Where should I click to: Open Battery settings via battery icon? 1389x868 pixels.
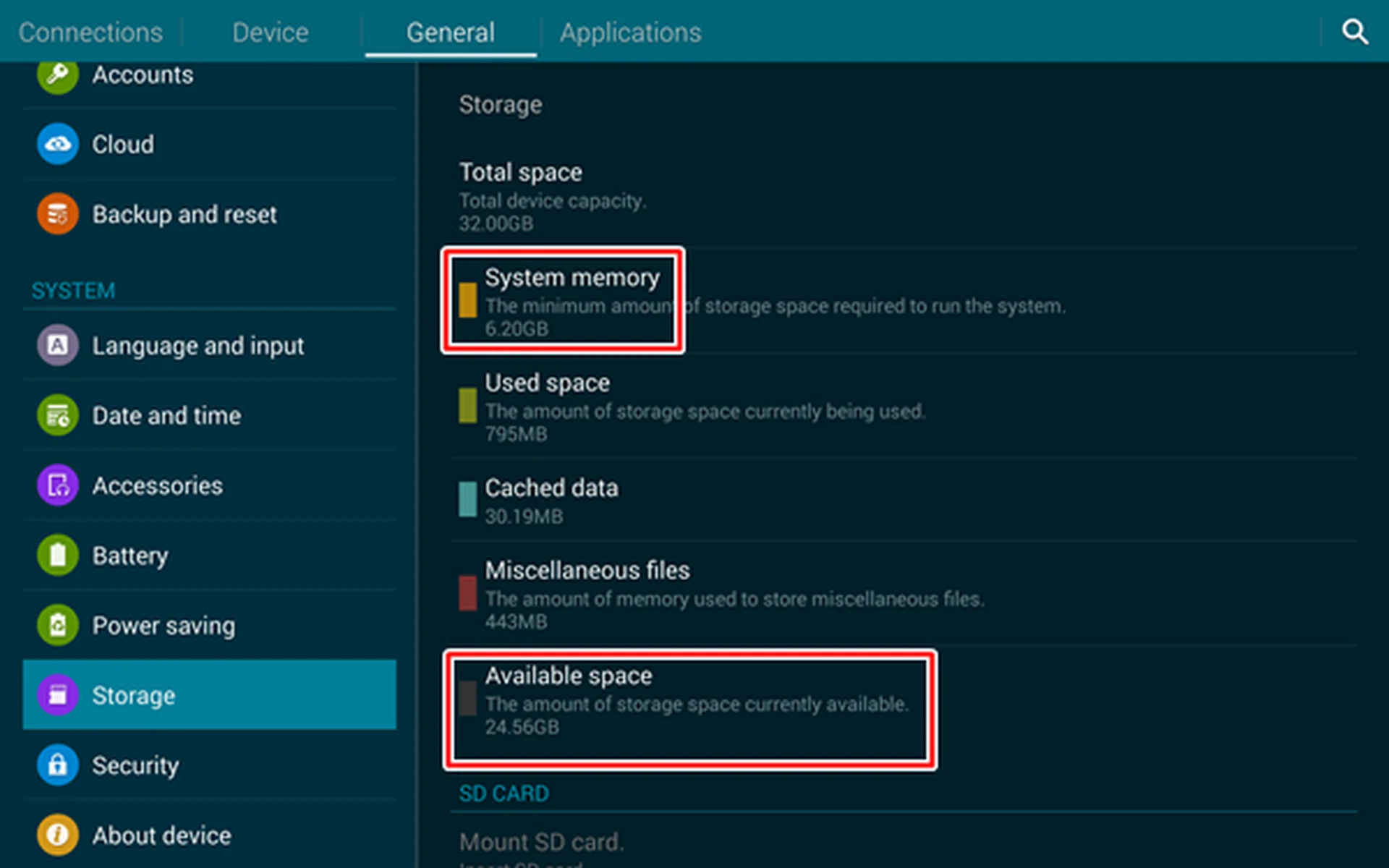[56, 555]
